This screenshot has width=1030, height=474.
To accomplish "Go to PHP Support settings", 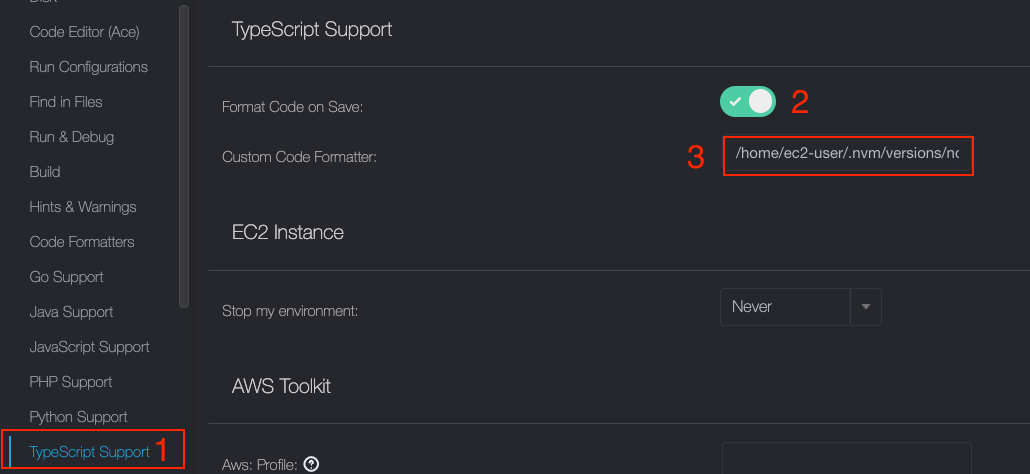I will pos(71,382).
